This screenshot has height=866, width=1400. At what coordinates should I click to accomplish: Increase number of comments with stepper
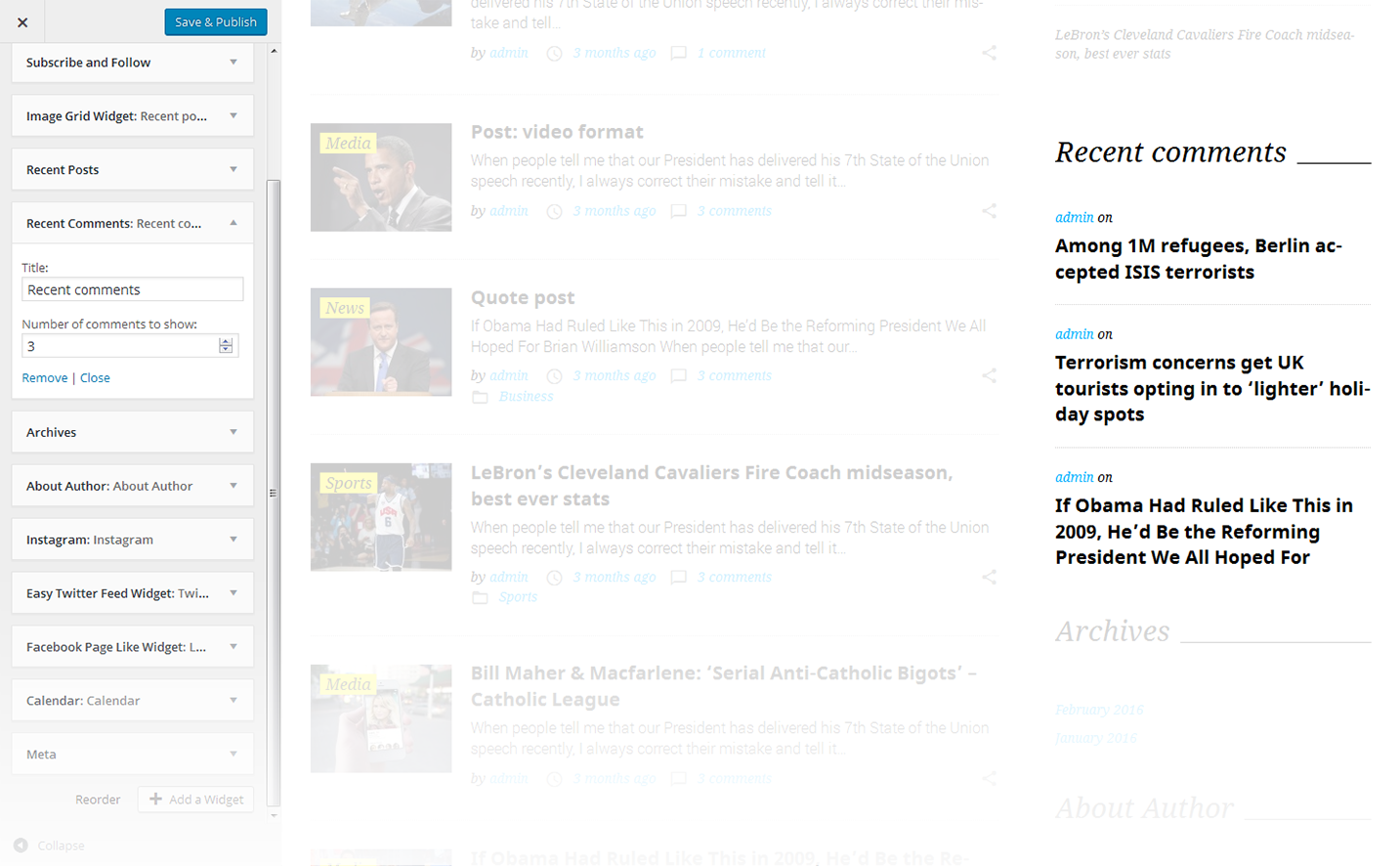(226, 341)
